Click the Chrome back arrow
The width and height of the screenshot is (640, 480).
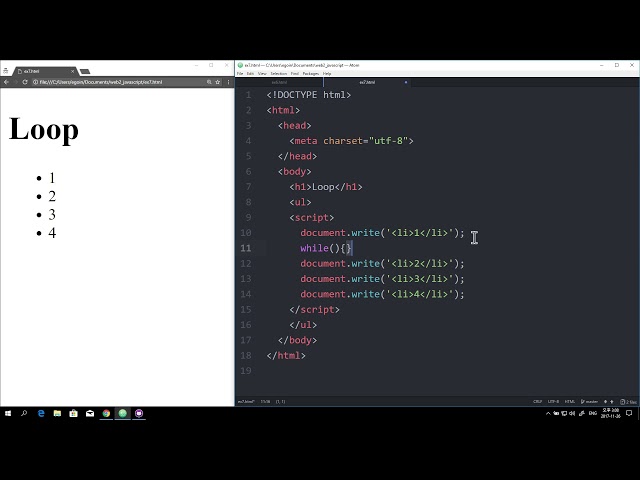[x=6, y=82]
